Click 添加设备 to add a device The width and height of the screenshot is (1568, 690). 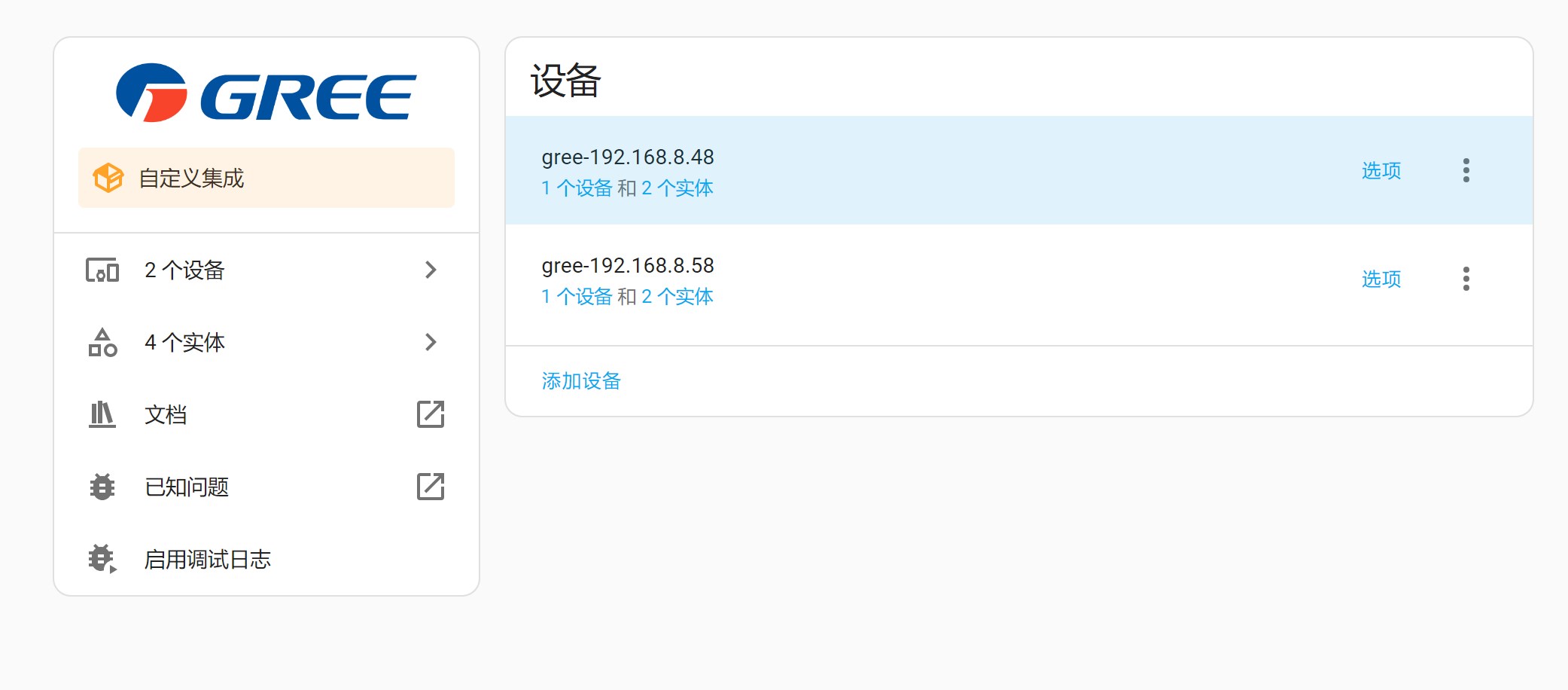[580, 381]
